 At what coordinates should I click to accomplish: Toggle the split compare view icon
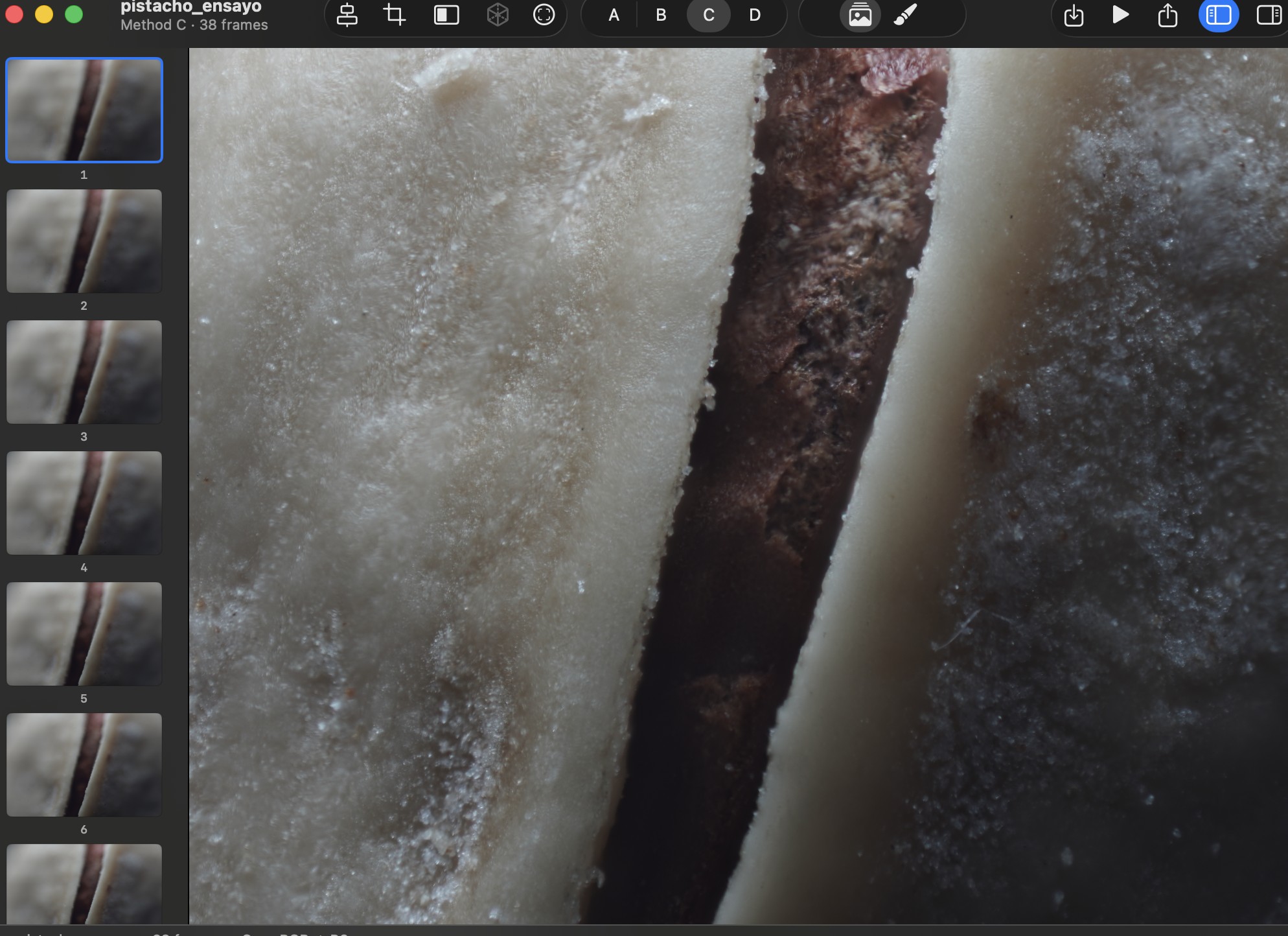coord(446,15)
